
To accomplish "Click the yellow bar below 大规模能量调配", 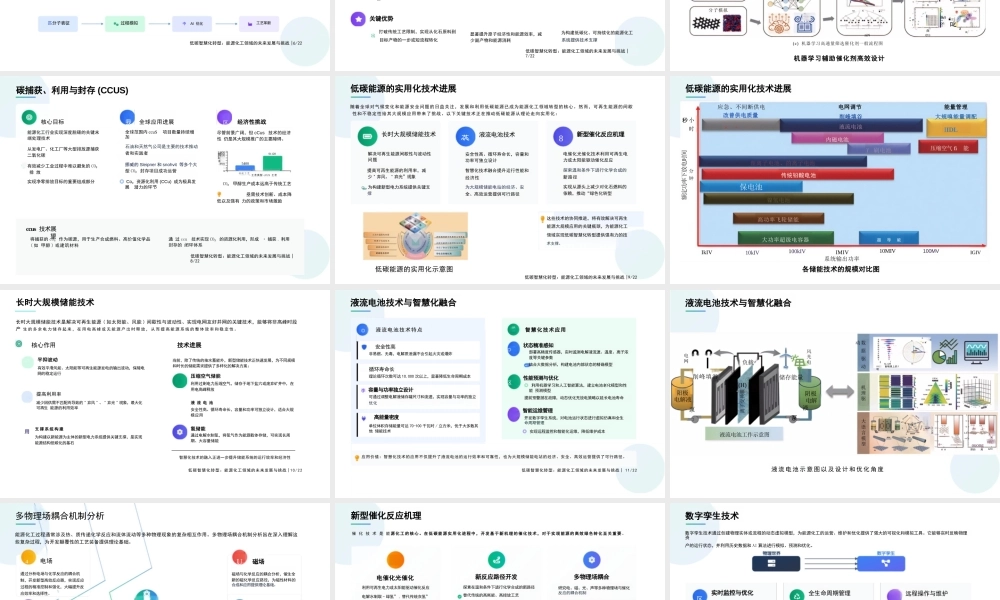I will (x=955, y=128).
